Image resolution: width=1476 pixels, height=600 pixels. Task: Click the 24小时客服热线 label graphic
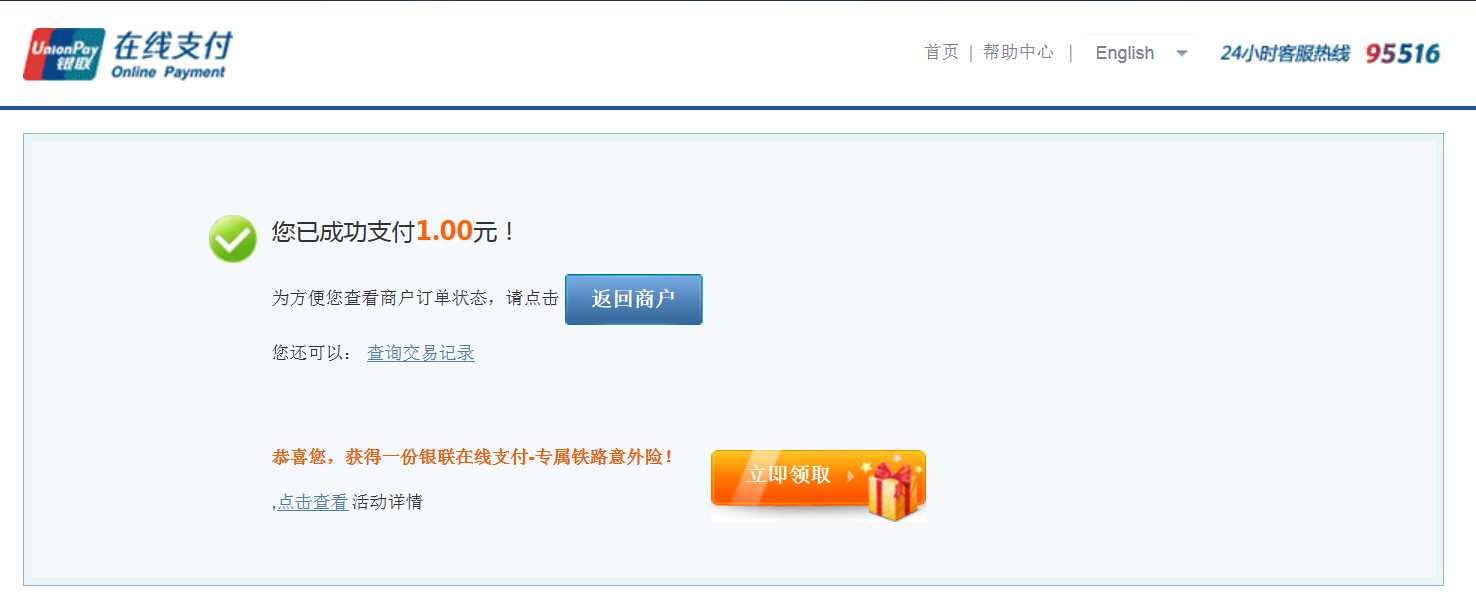point(1285,53)
